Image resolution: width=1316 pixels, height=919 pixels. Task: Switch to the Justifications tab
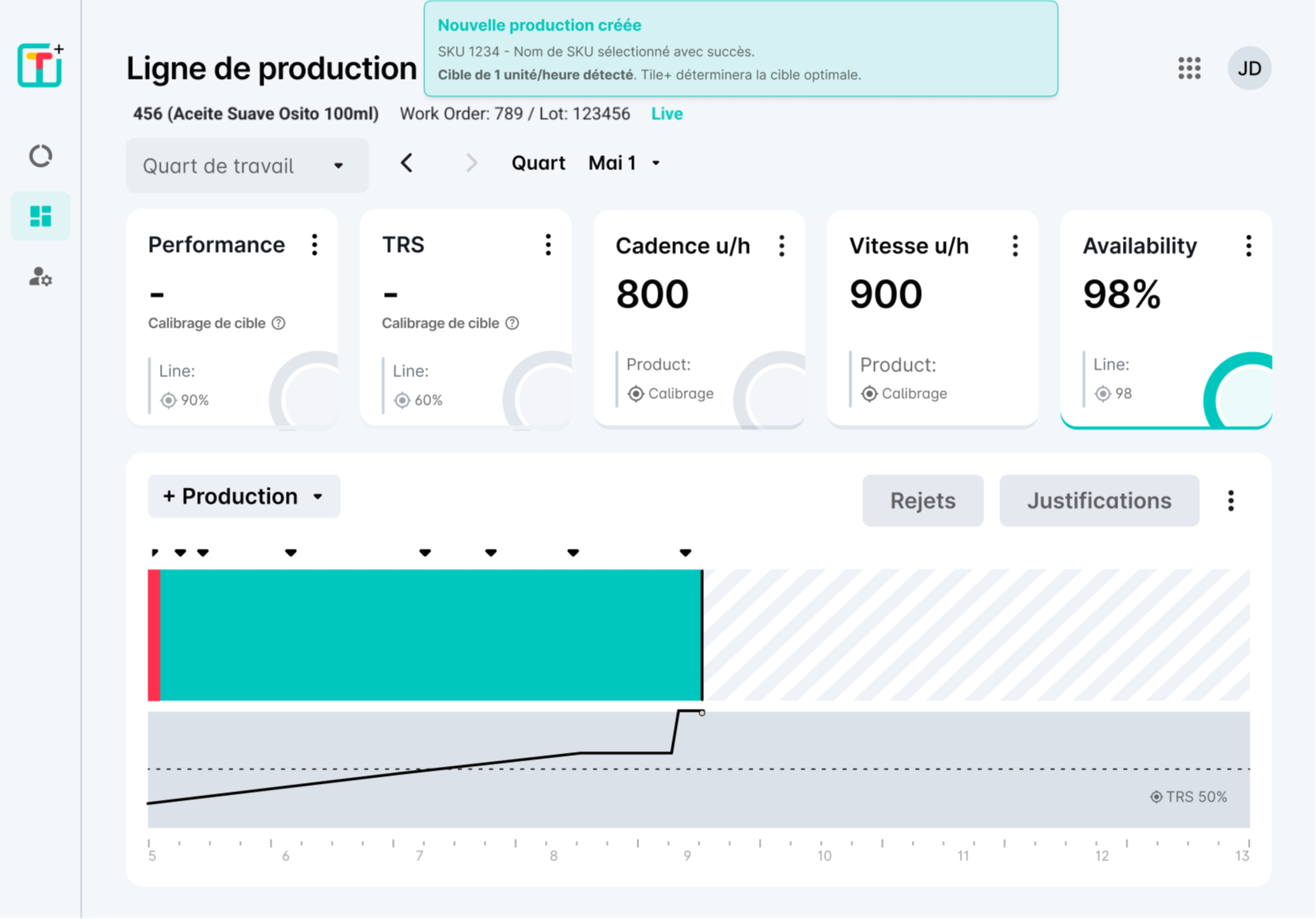1099,501
